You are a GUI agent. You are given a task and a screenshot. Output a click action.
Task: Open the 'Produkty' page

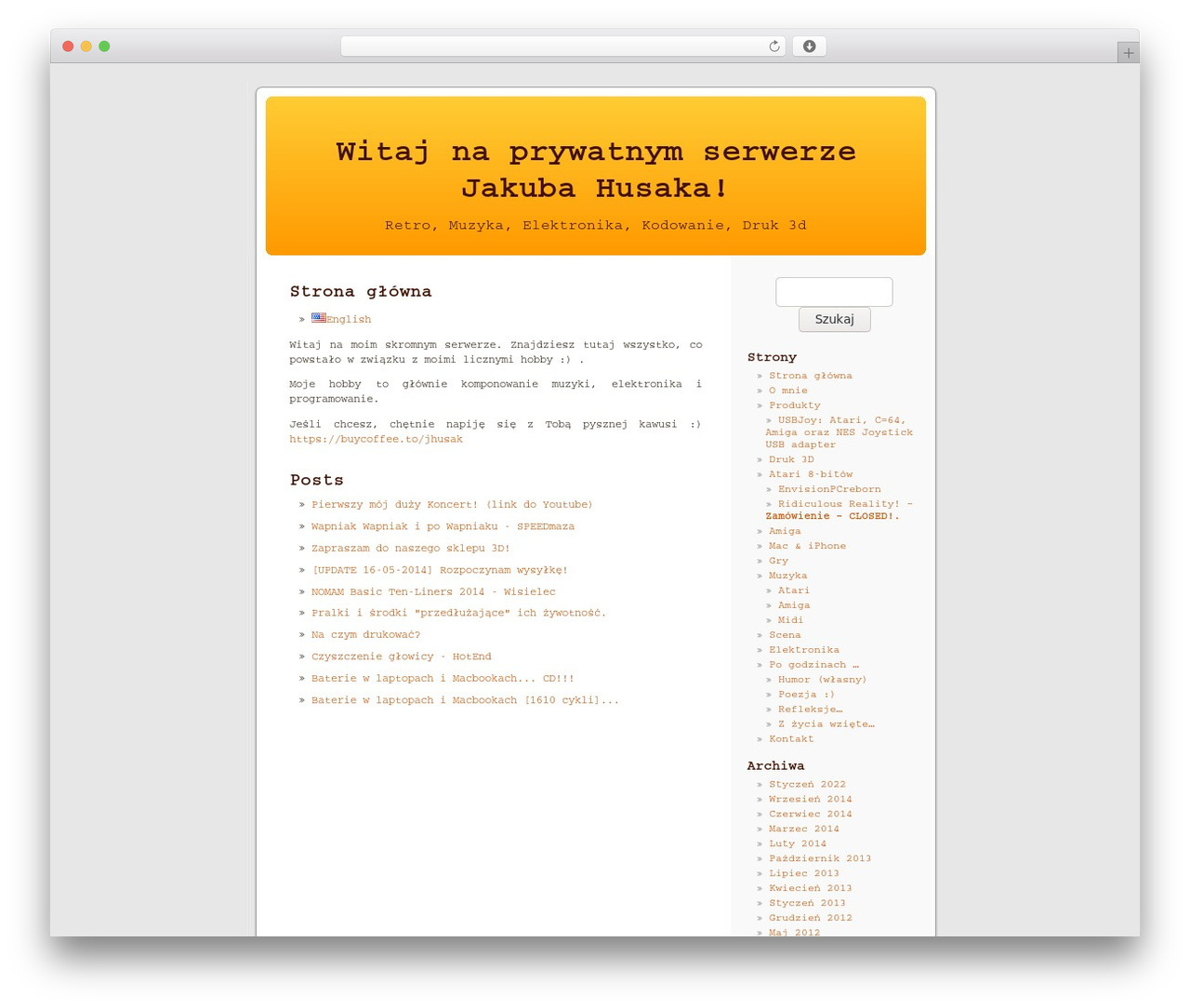pyautogui.click(x=794, y=405)
